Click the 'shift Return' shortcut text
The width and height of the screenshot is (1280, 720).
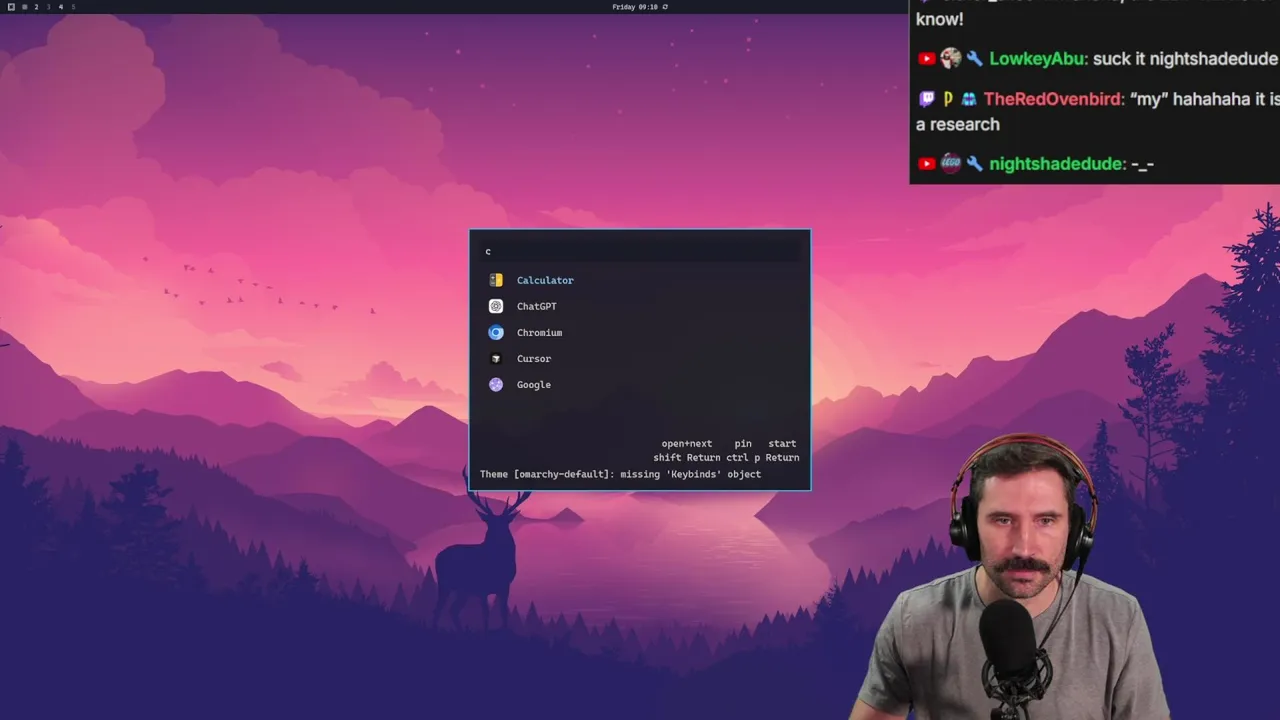click(x=687, y=457)
